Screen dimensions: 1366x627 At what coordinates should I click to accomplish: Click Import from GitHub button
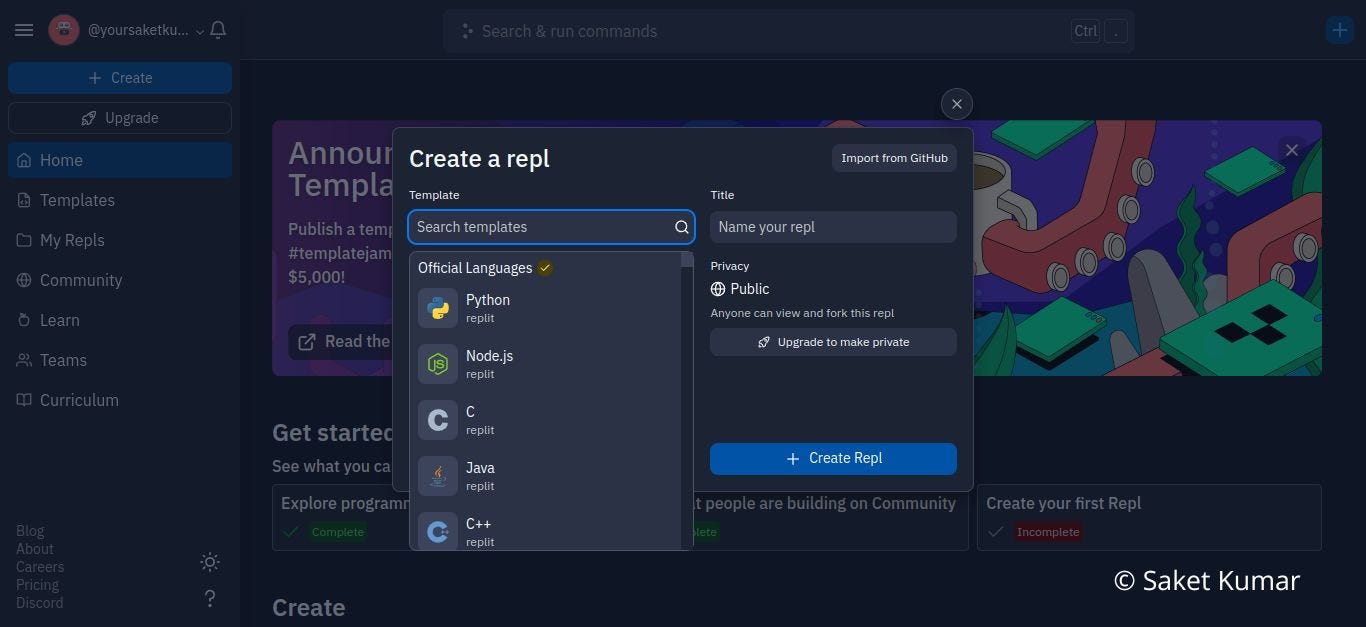[894, 158]
